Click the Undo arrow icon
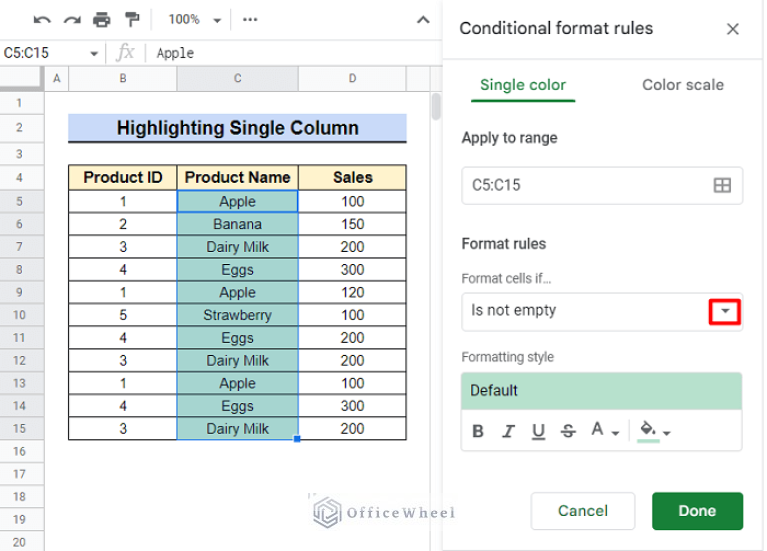Image resolution: width=767 pixels, height=551 pixels. point(41,19)
